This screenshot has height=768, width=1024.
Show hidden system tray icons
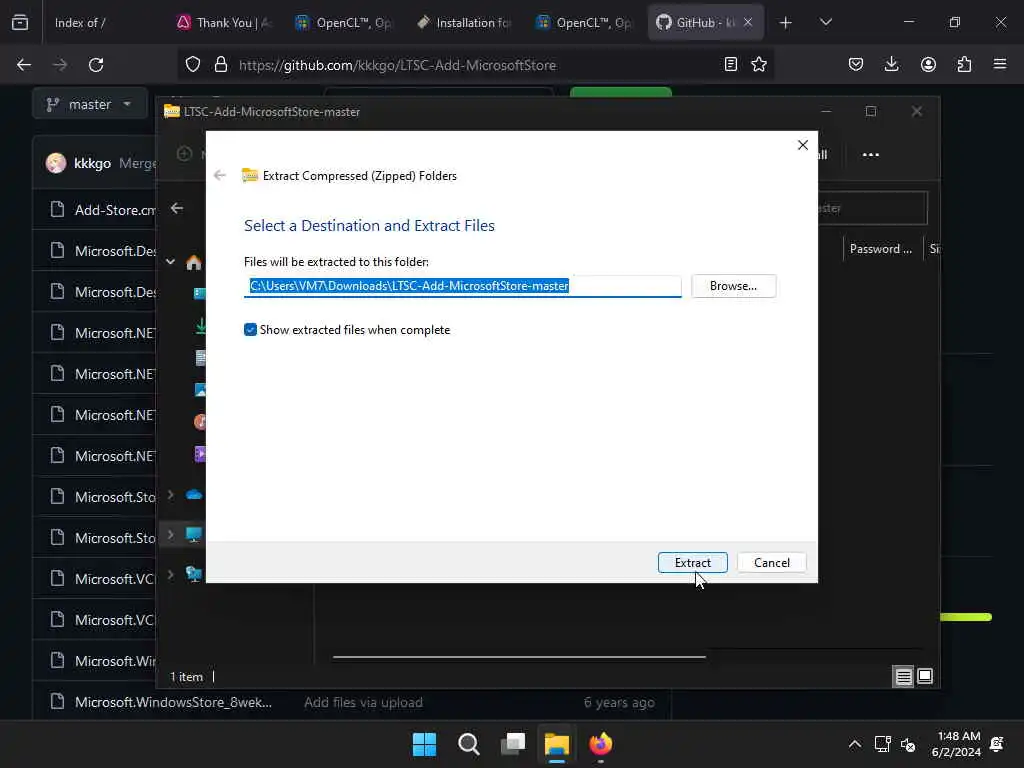pyautogui.click(x=854, y=744)
